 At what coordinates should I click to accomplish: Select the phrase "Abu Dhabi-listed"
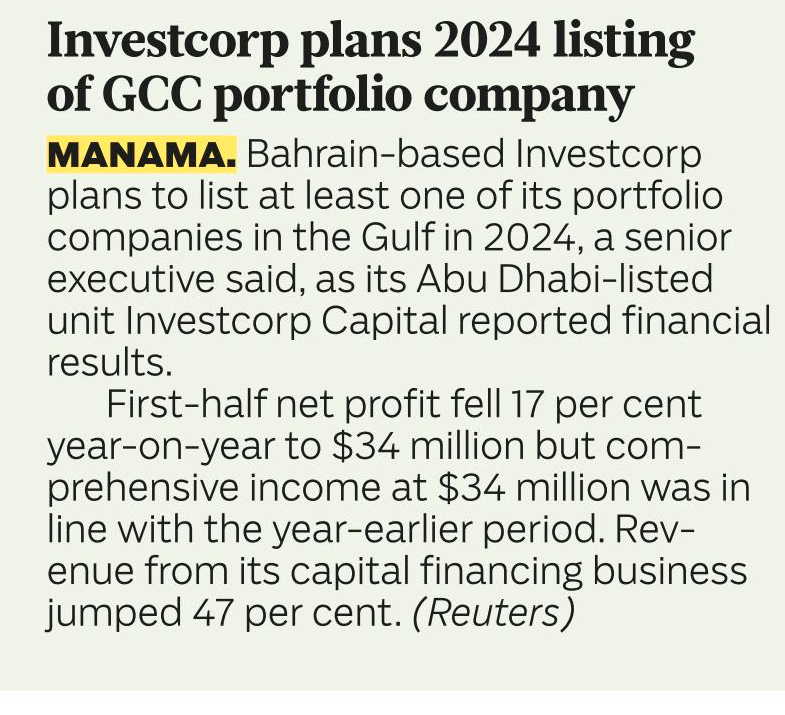click(565, 278)
